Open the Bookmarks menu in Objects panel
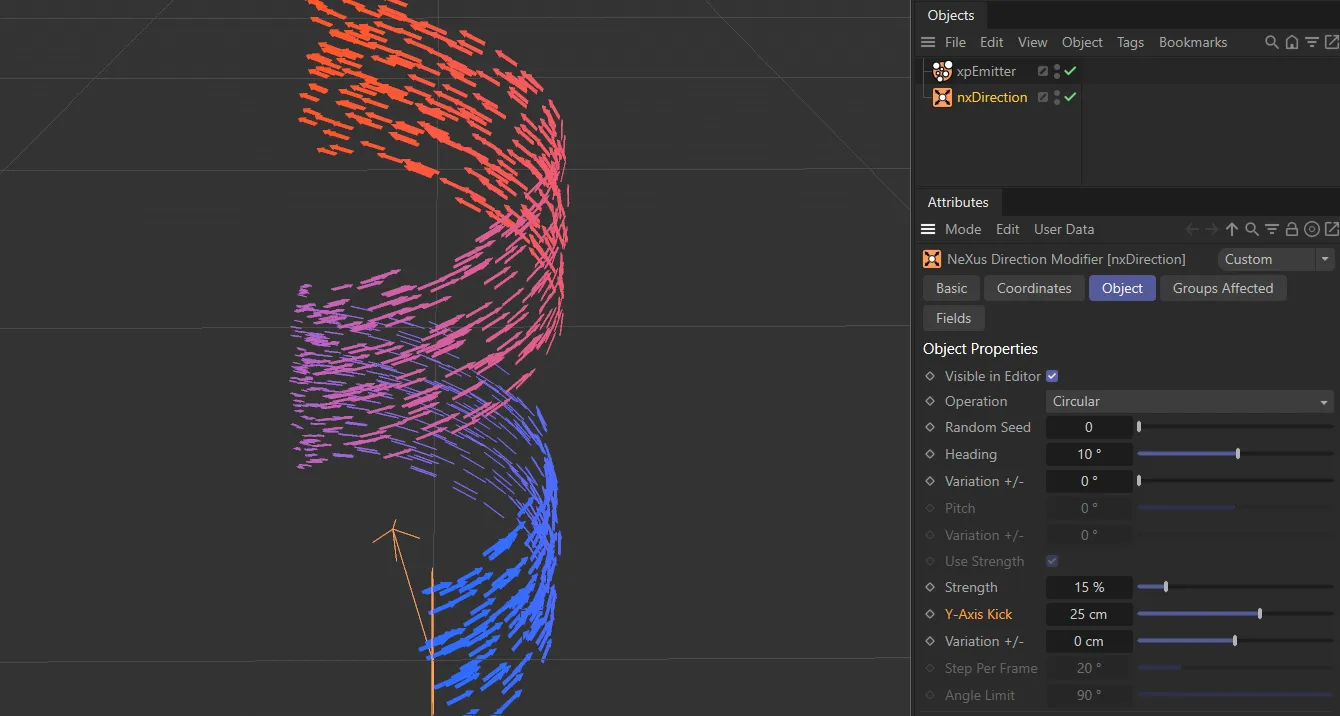Screen dimensions: 1340x716 (x=1193, y=43)
